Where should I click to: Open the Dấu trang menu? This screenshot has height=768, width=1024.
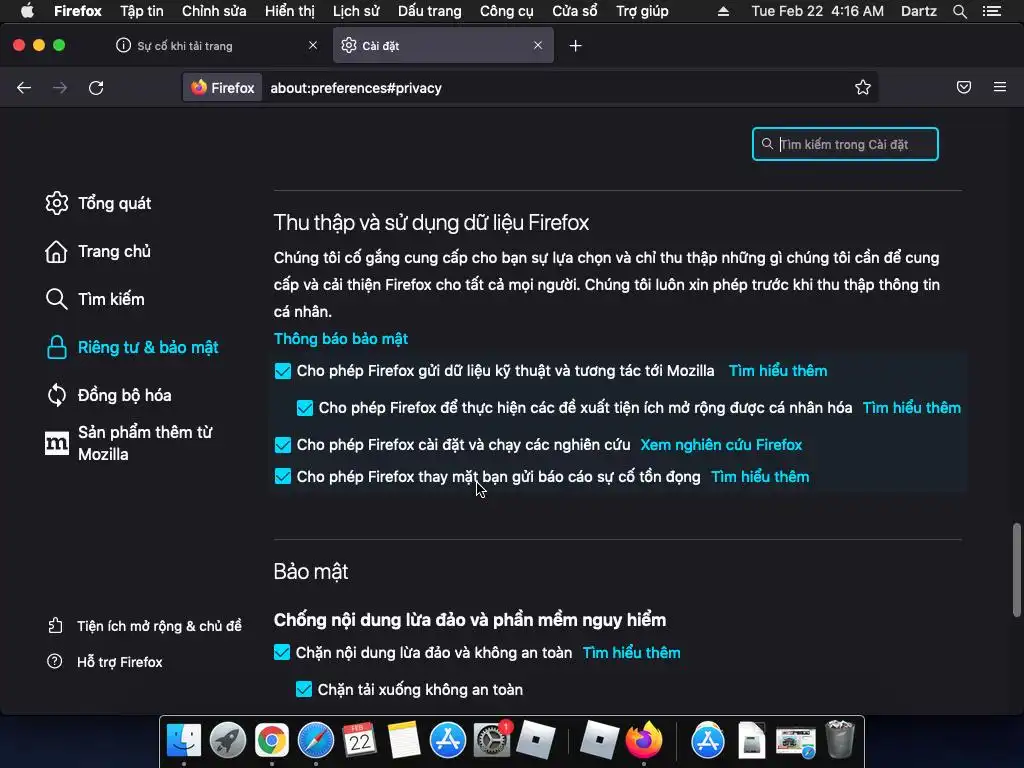pyautogui.click(x=430, y=11)
